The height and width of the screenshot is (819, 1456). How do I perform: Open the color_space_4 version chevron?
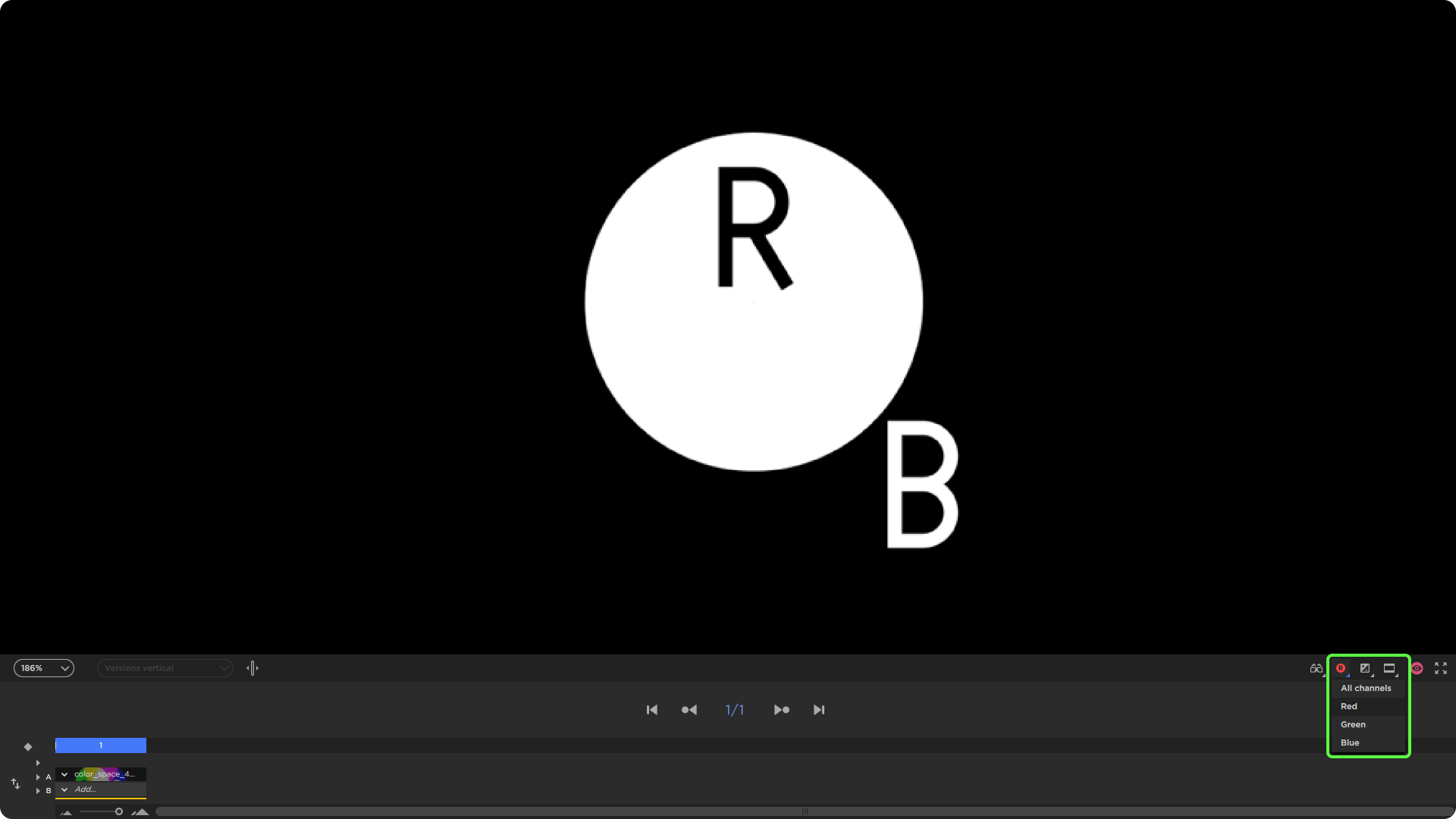(64, 774)
